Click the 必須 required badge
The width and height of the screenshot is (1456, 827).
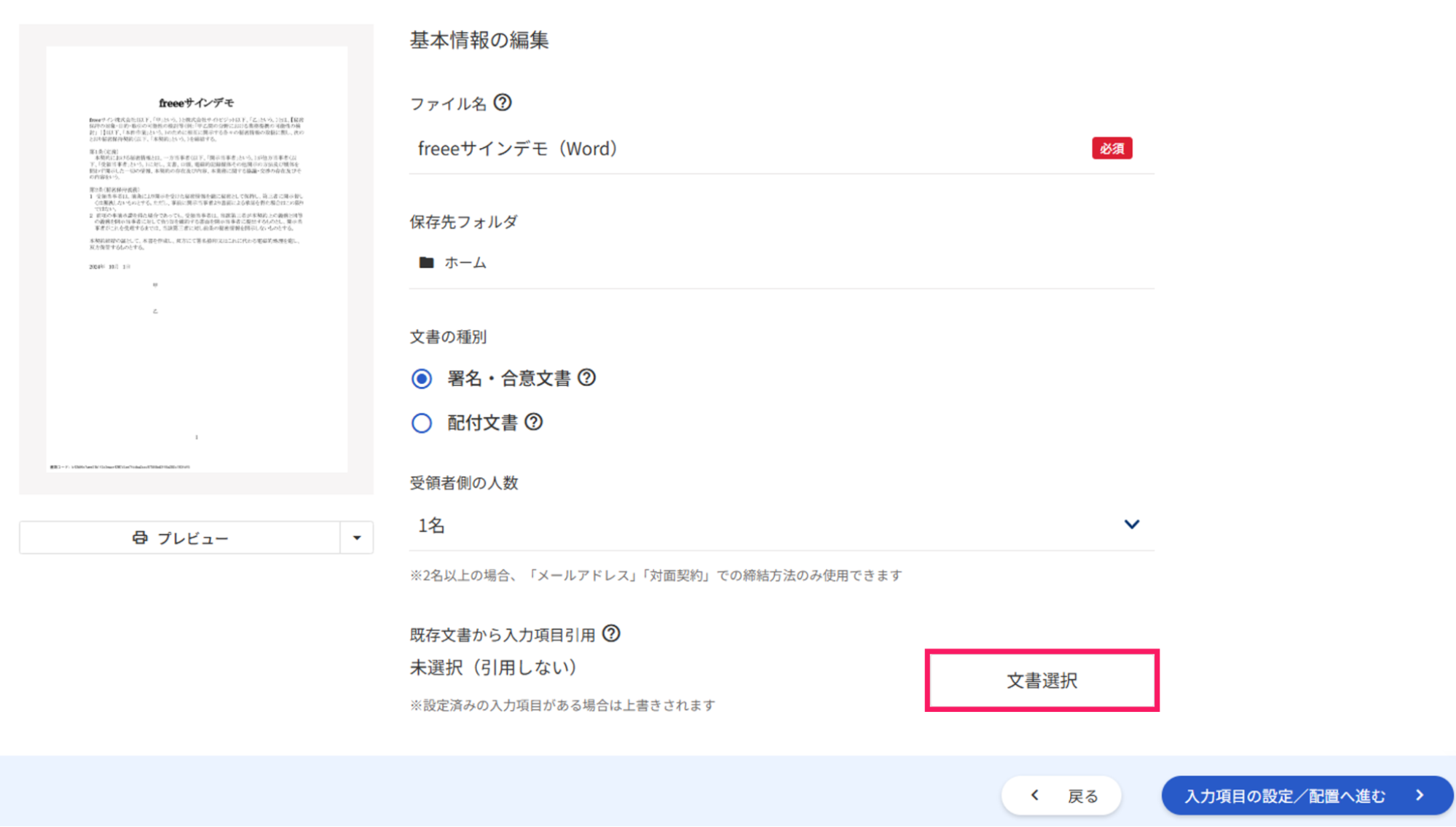coord(1111,149)
